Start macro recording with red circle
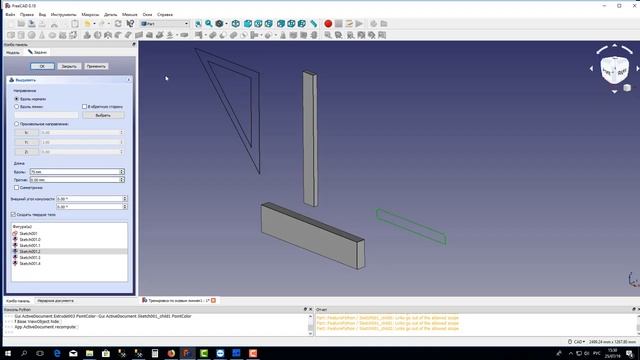Screen dimensions: 640x360 pos(328,24)
